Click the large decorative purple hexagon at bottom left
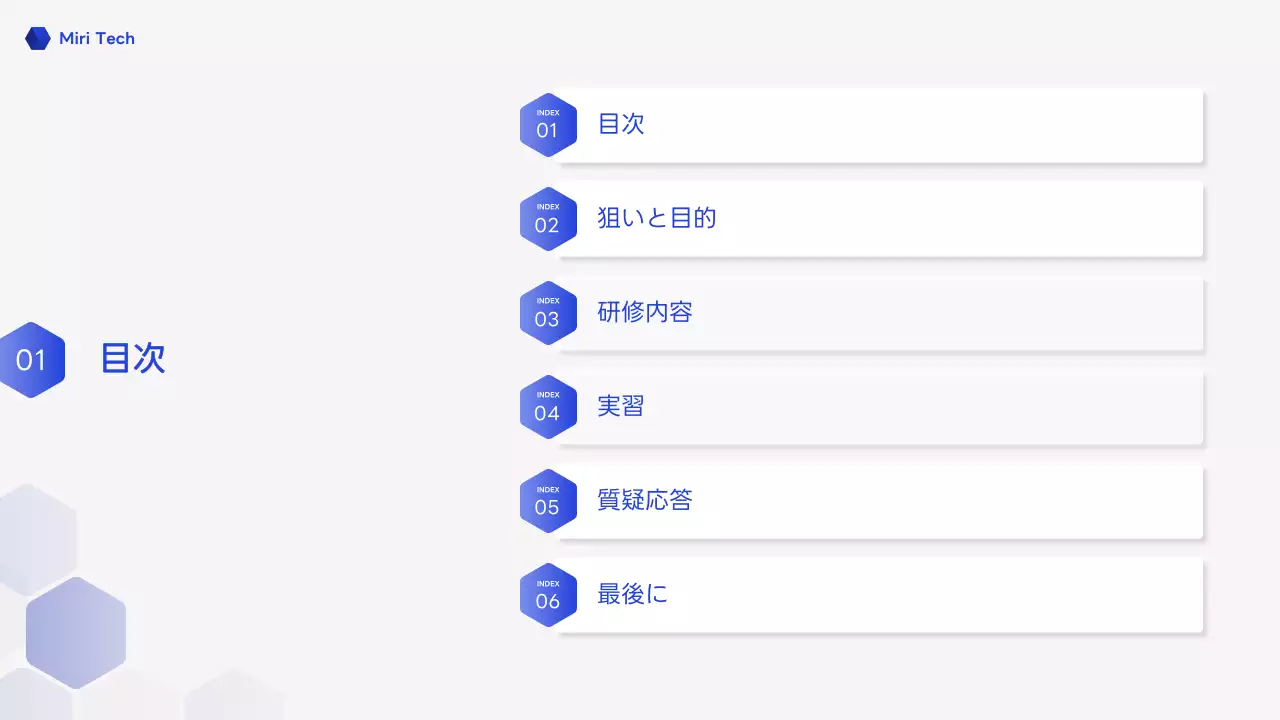This screenshot has height=720, width=1280. coord(76,632)
